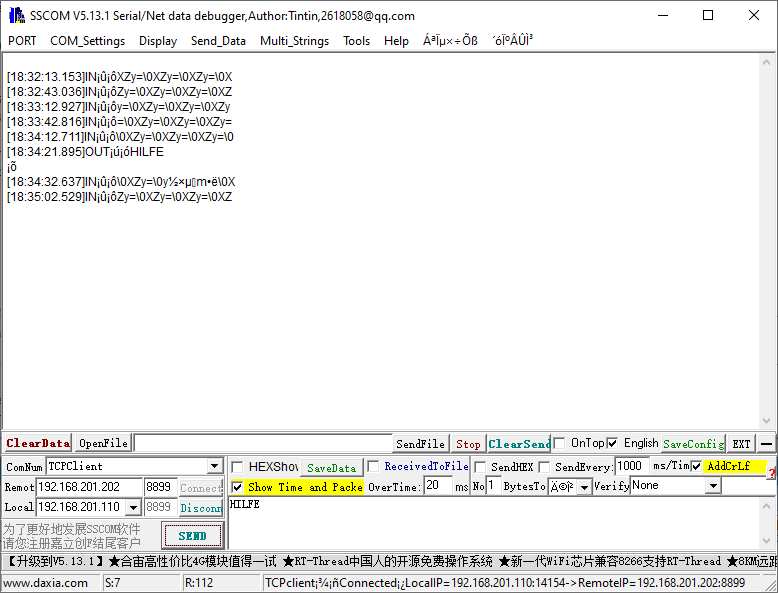Click the SaveConfig button

692,444
